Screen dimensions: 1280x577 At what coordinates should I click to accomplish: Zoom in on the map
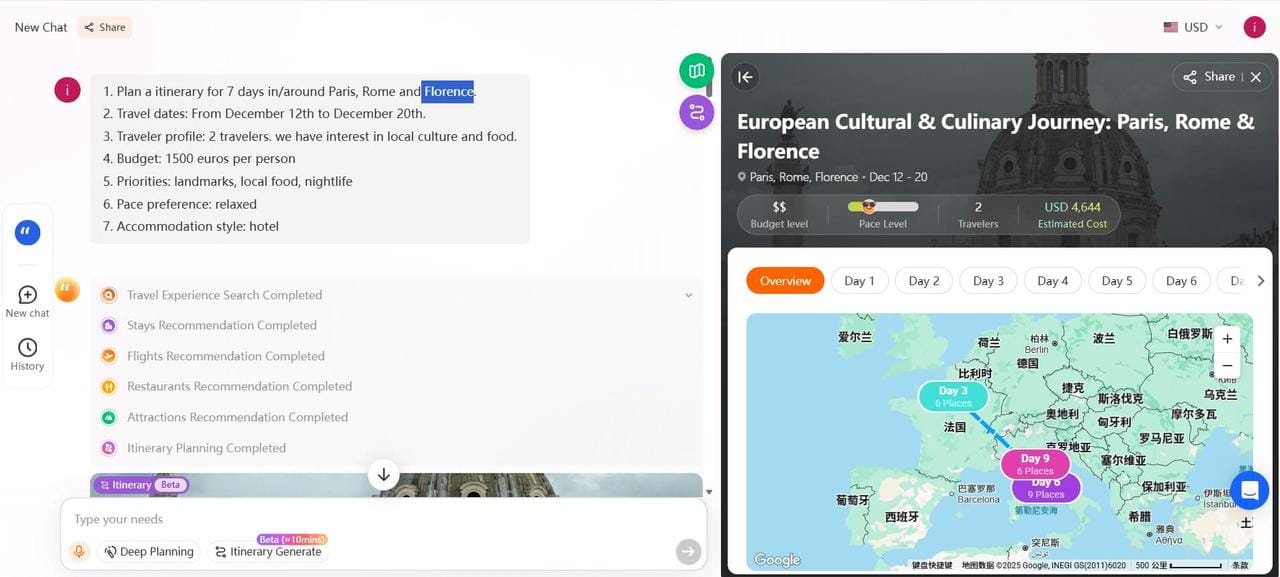tap(1227, 339)
